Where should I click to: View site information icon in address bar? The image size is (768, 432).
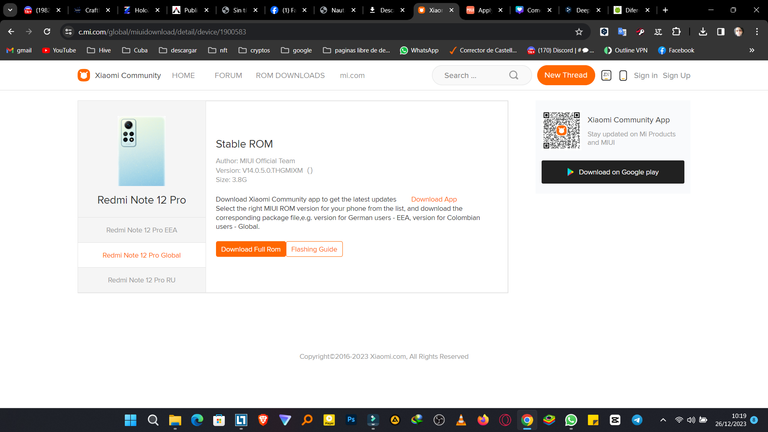point(69,32)
